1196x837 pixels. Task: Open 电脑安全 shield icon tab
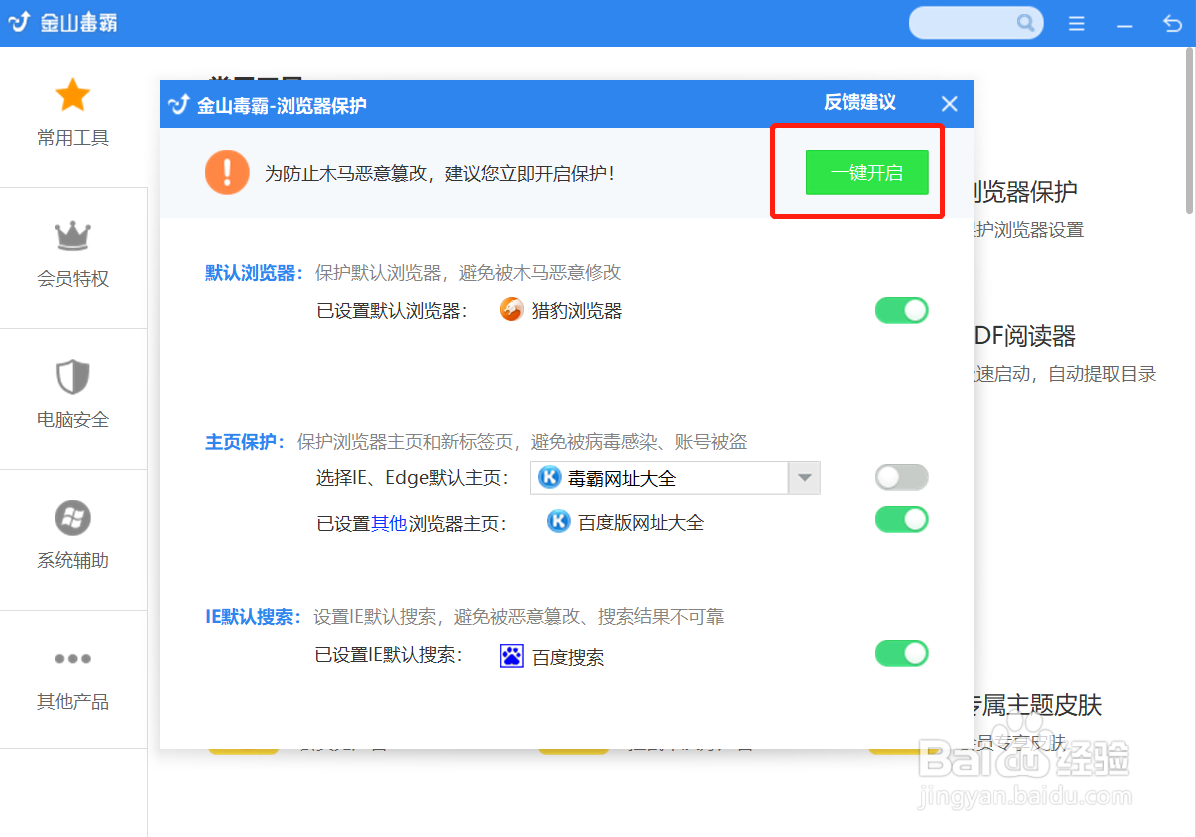[73, 376]
